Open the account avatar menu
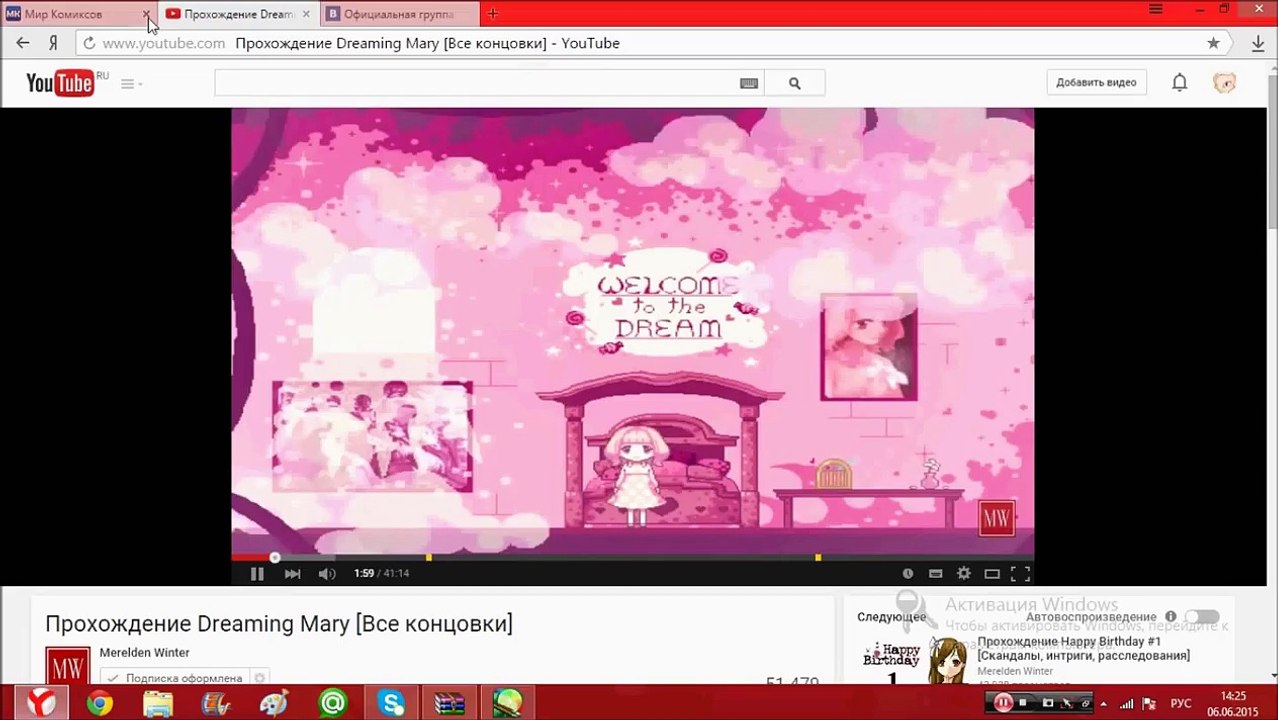 tap(1225, 83)
